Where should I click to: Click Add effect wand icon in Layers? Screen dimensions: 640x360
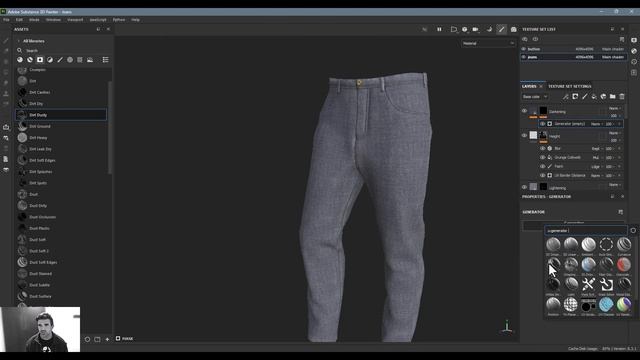click(x=565, y=97)
